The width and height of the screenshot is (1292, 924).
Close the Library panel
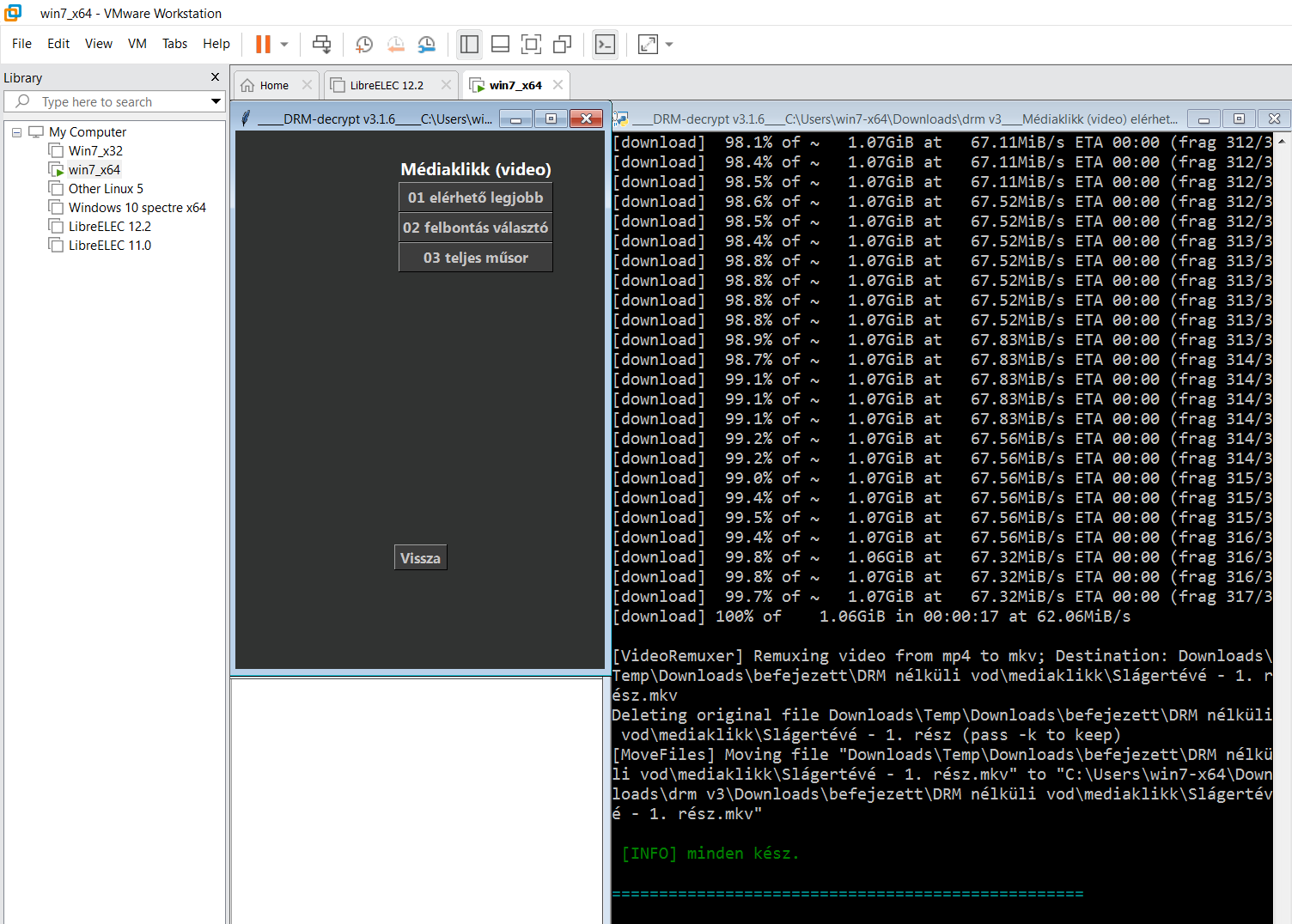click(215, 77)
